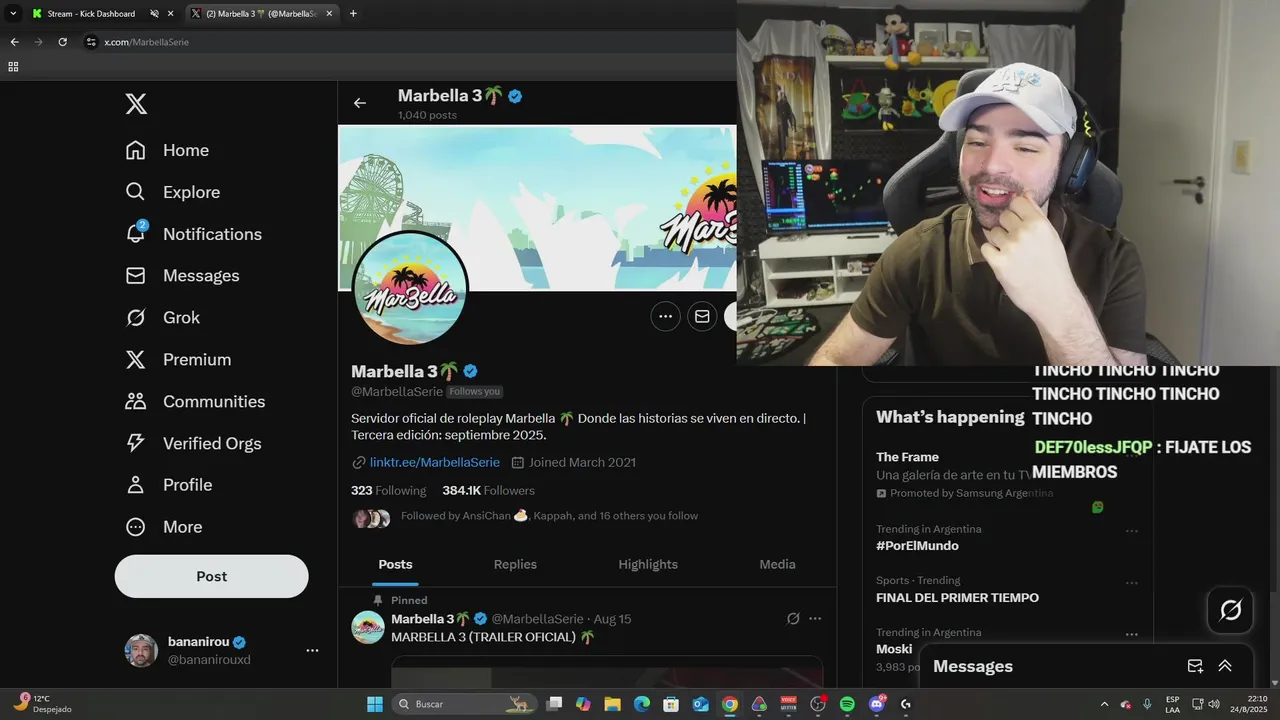Open the taskbar volume control
1280x720 pixels.
[1214, 704]
